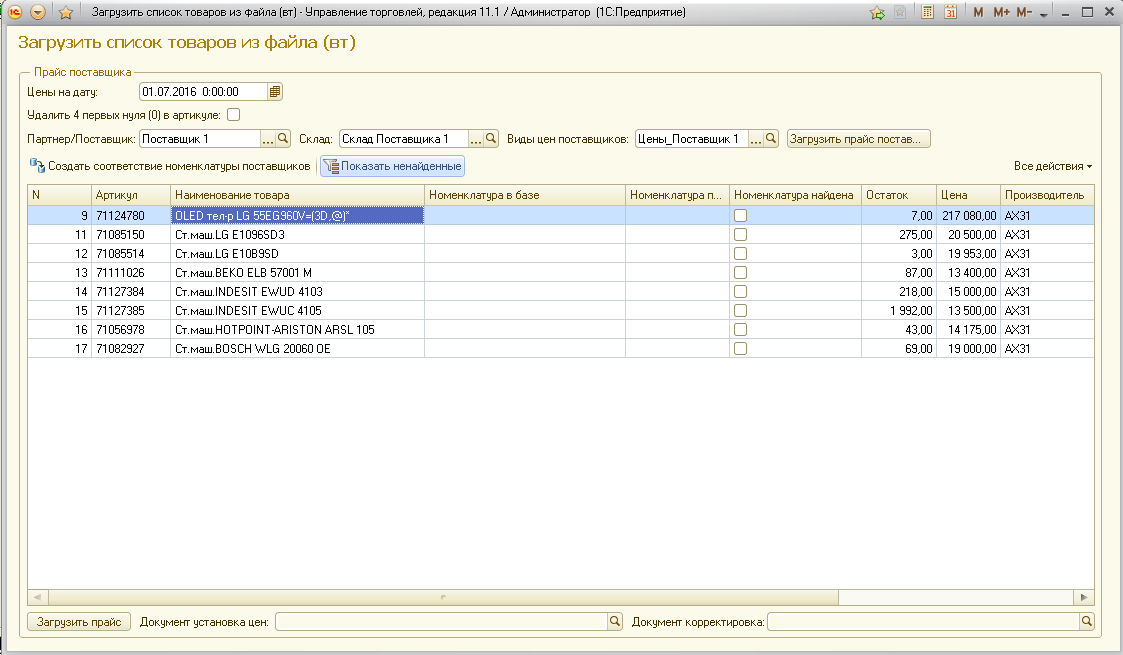Click the M memory button
Image resolution: width=1123 pixels, height=655 pixels.
coord(978,12)
